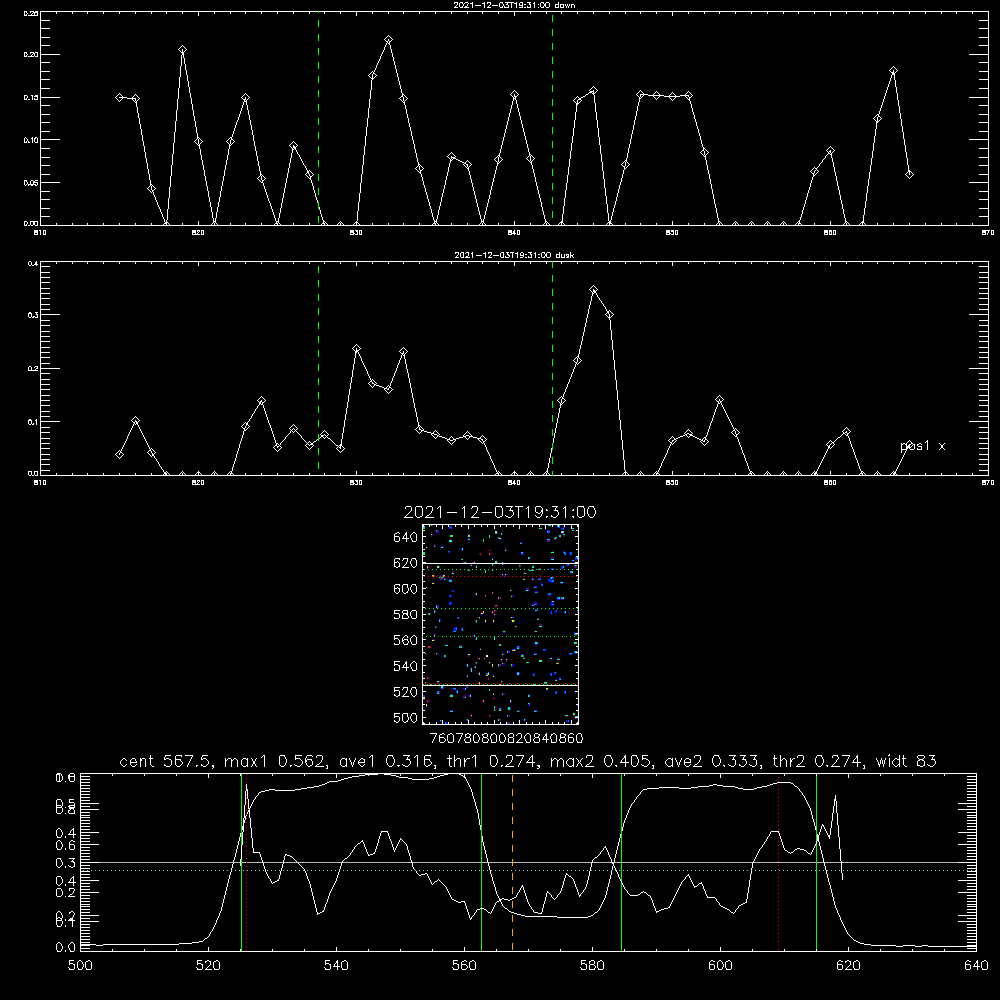The height and width of the screenshot is (1000, 1000).
Task: Click bottom plot x-axis label 580
Action: [592, 966]
